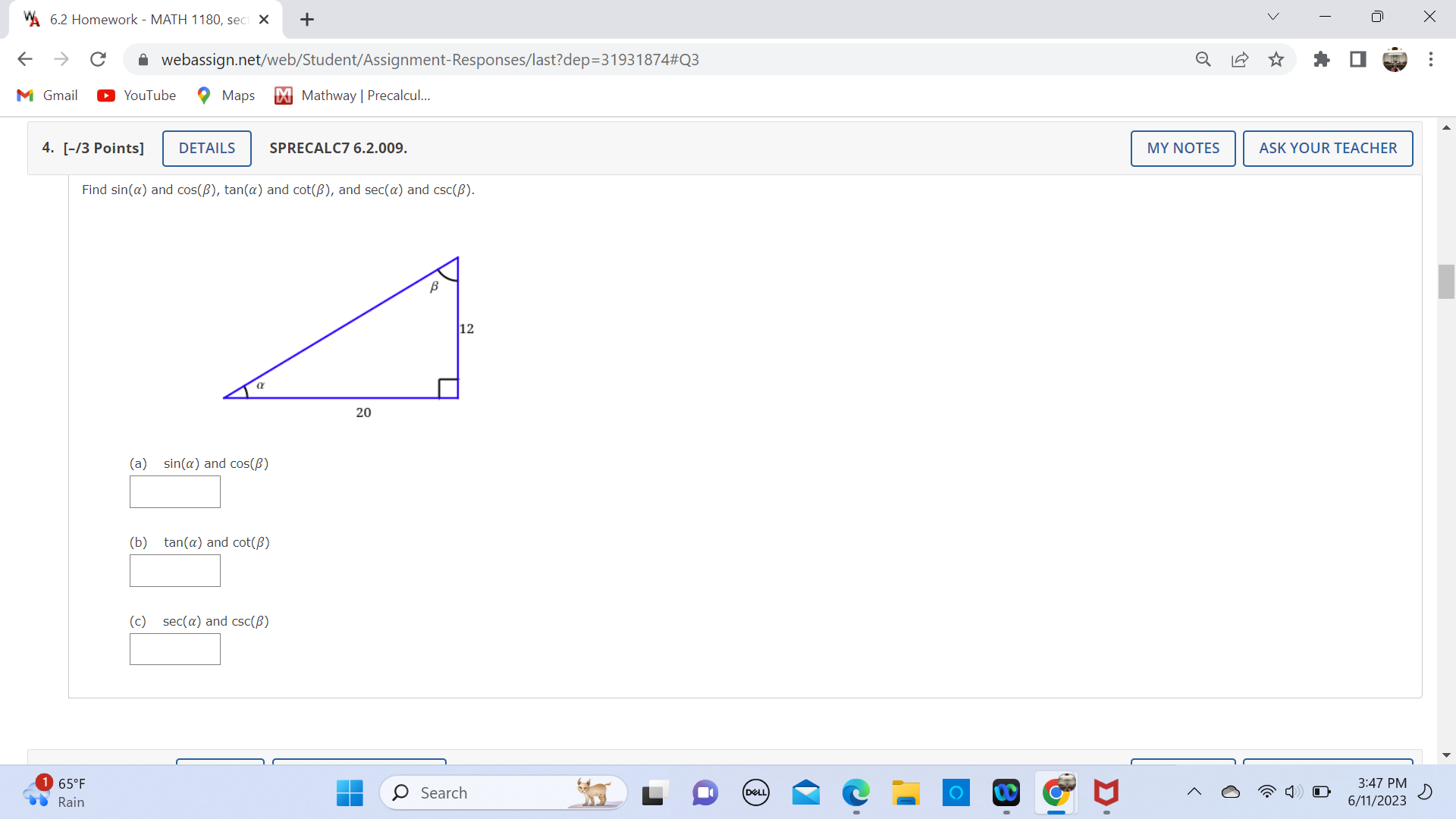Click the ASK YOUR TEACHER button
1456x819 pixels.
(1328, 148)
